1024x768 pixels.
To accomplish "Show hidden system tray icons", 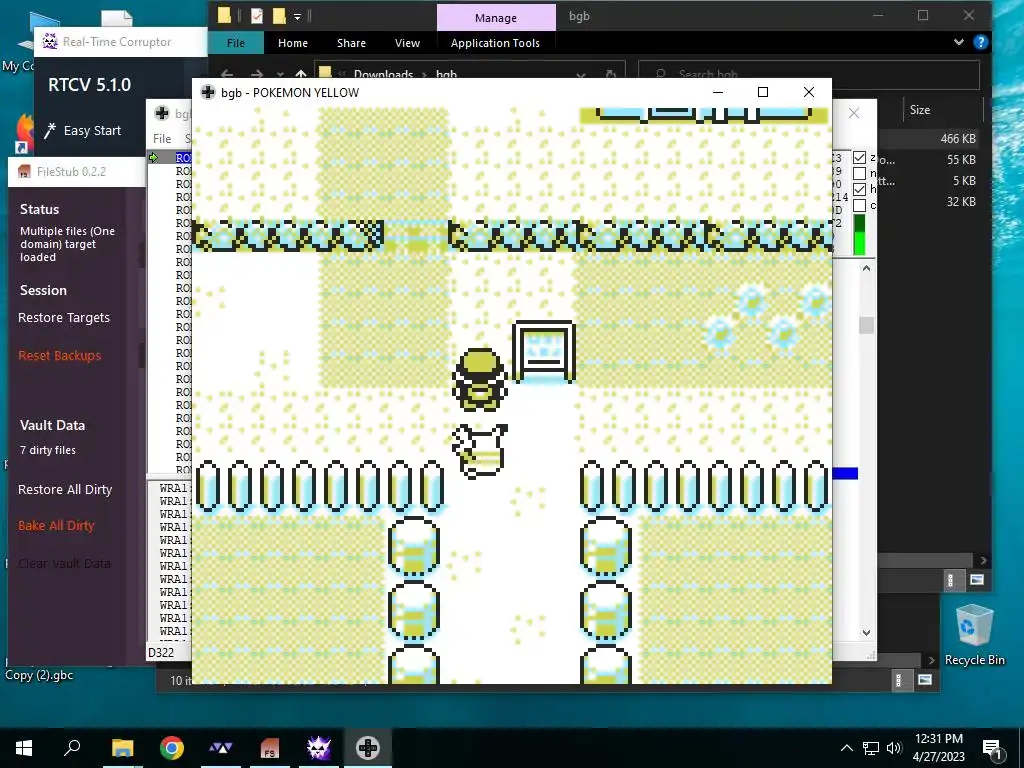I will [x=846, y=748].
